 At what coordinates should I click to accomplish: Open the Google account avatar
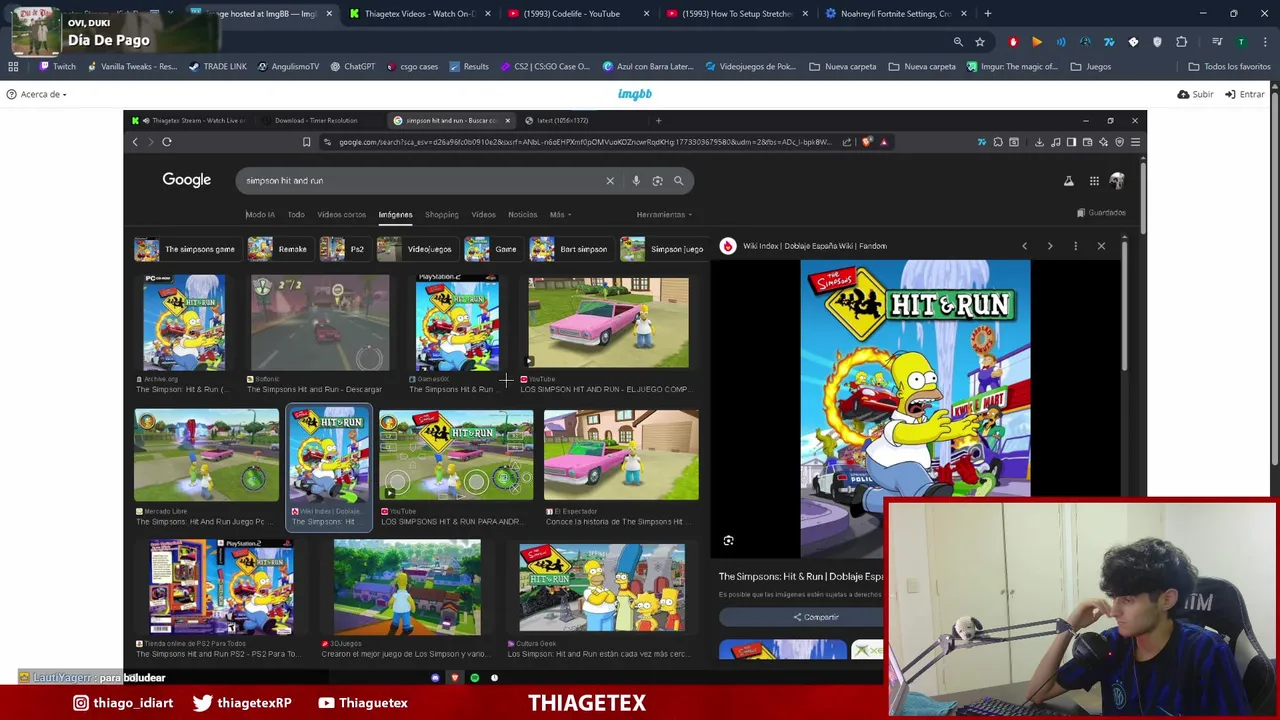coord(1117,181)
